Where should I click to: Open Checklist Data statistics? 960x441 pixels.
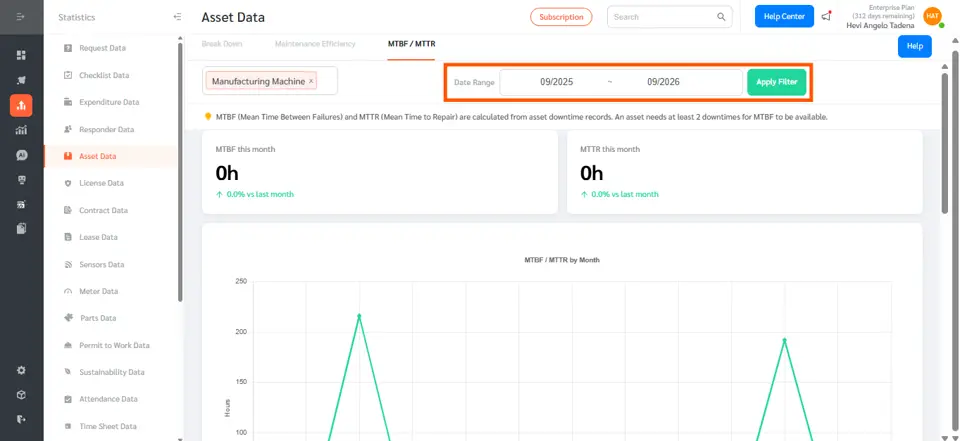click(104, 75)
